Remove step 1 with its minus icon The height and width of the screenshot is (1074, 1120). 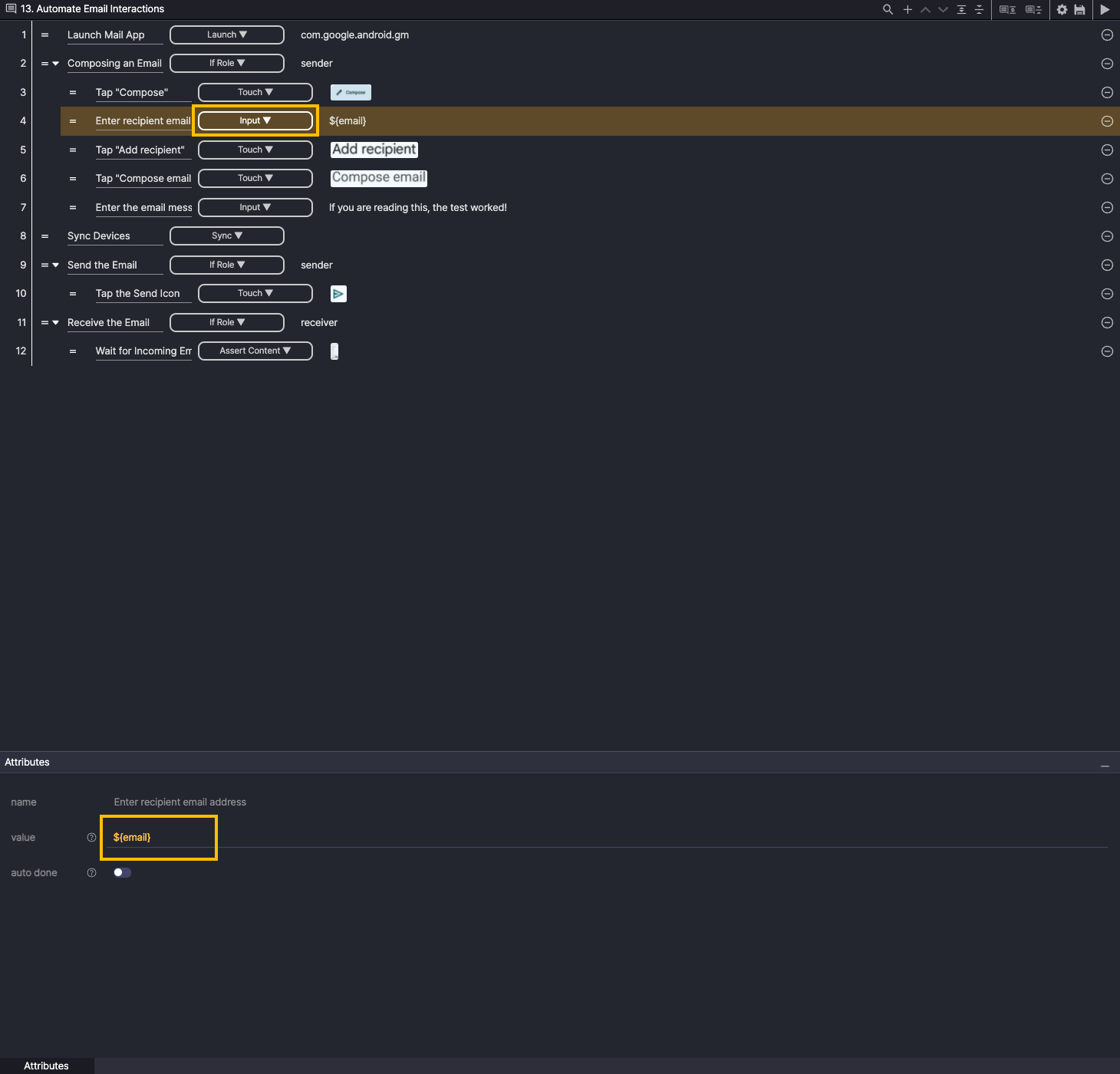pos(1107,35)
